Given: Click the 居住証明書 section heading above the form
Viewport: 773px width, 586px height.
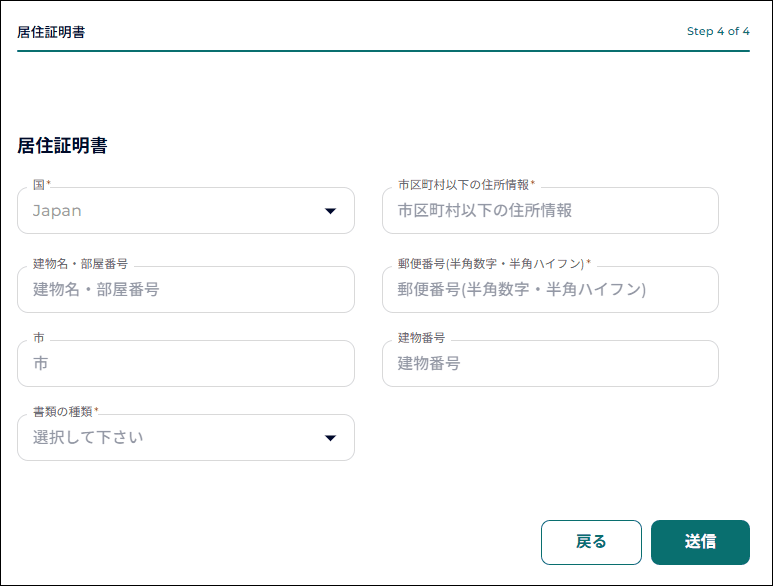Looking at the screenshot, I should point(62,146).
